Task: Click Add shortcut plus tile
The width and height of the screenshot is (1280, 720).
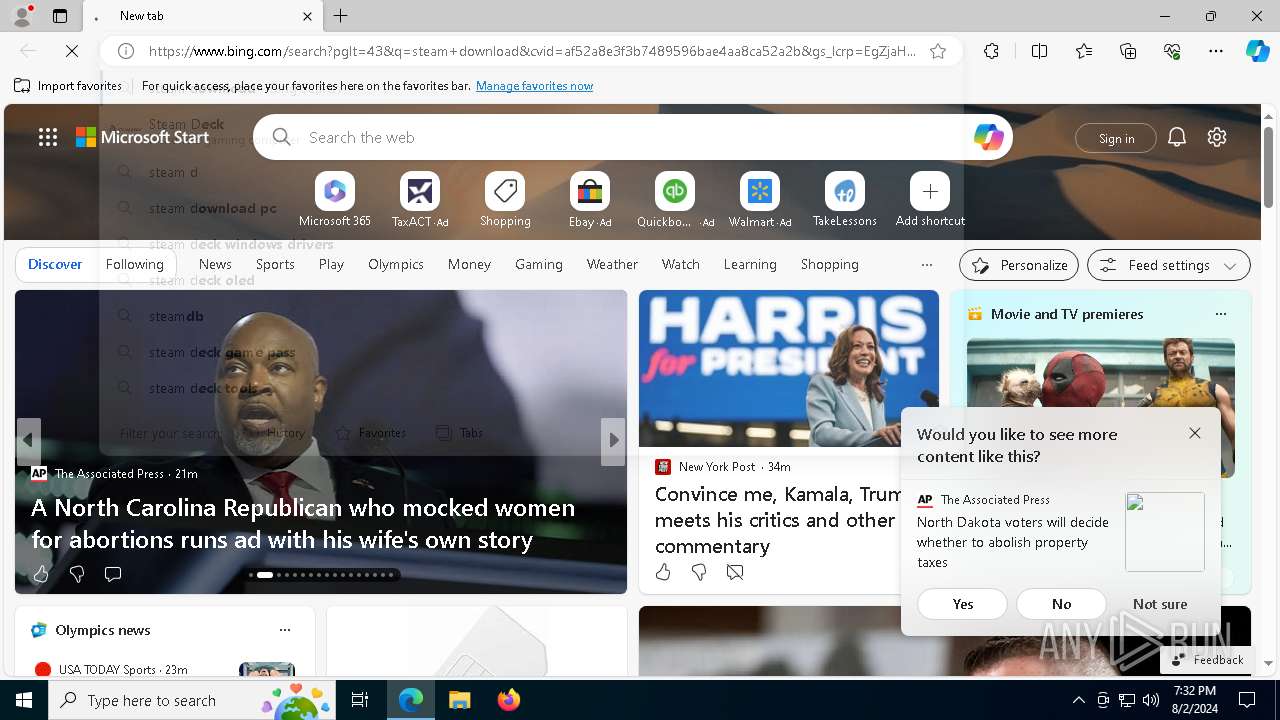Action: 930,200
